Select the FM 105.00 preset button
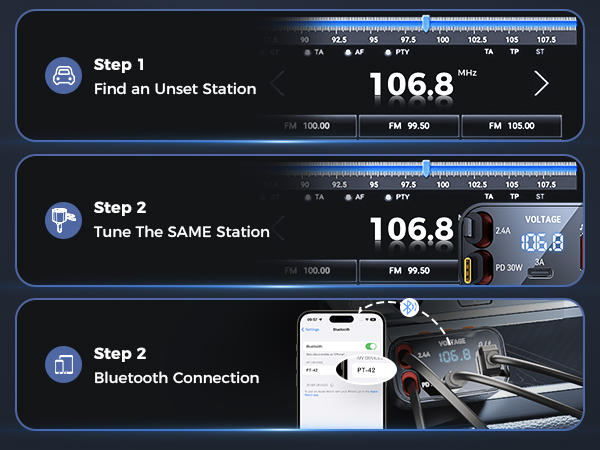600x450 pixels. [x=511, y=126]
